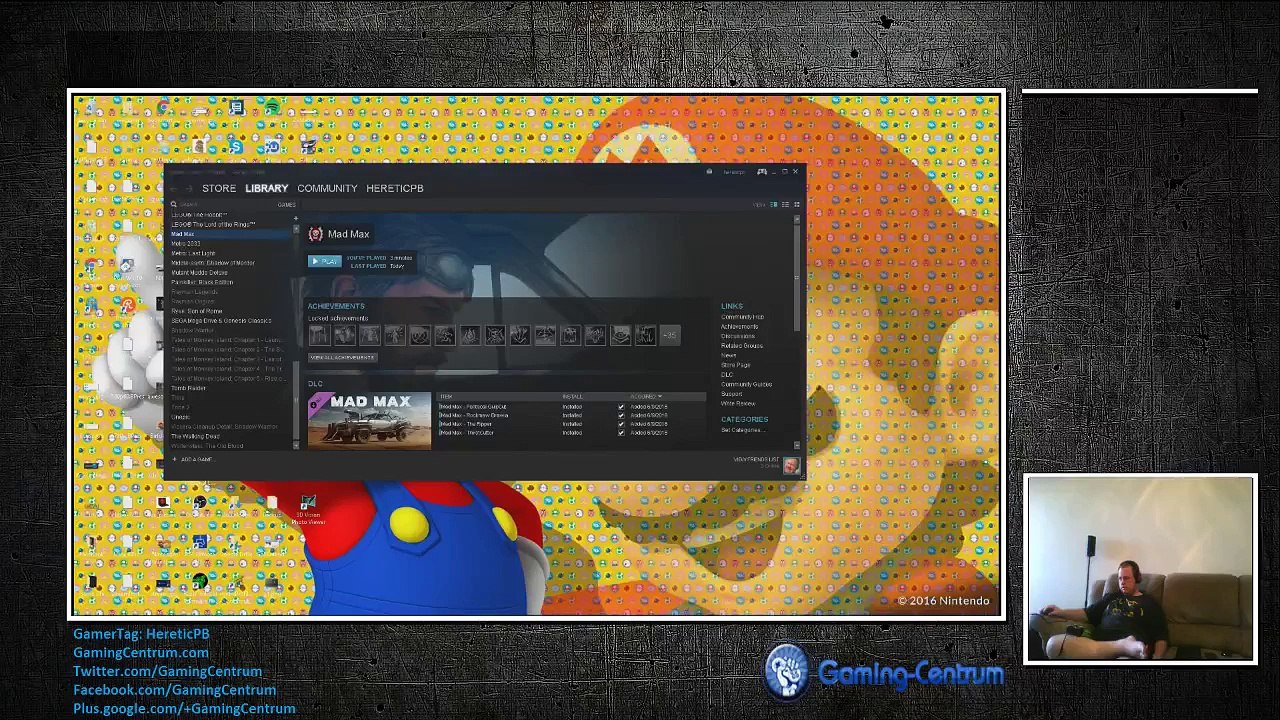The height and width of the screenshot is (720, 1280).
Task: Open the Achievements link under LINKS
Action: click(x=740, y=327)
